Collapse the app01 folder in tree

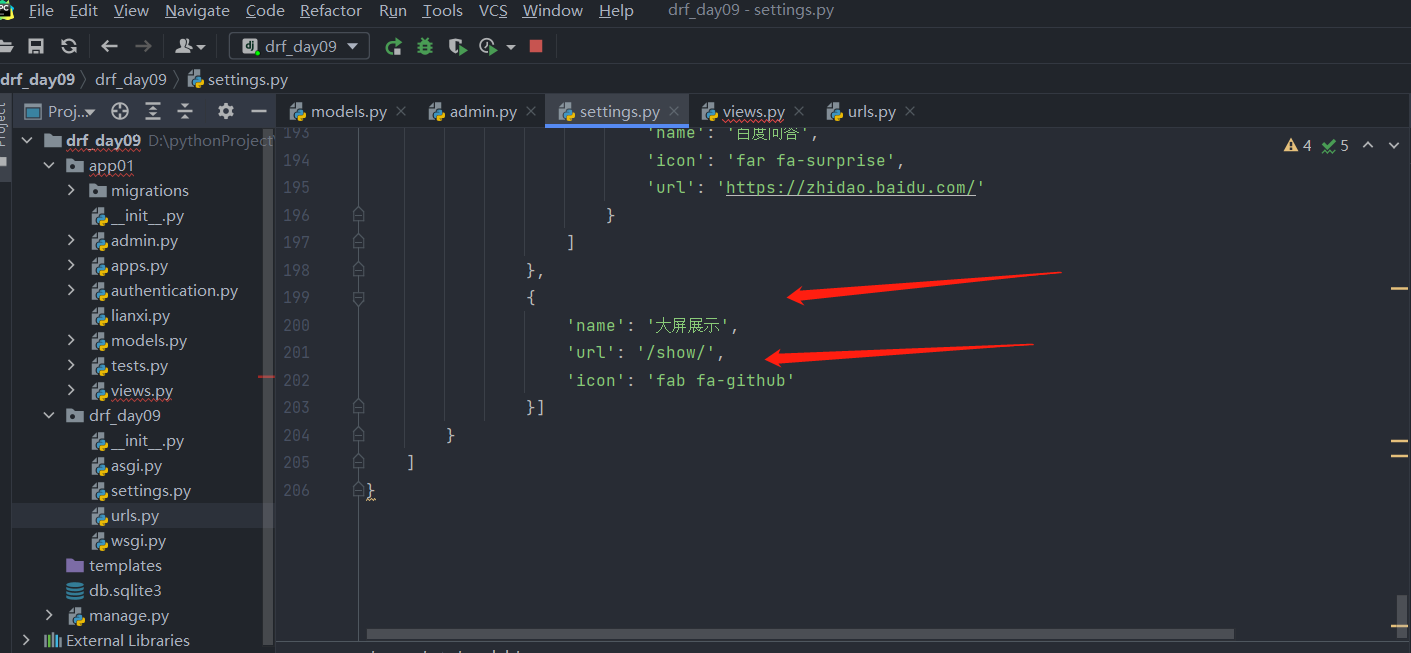(49, 166)
